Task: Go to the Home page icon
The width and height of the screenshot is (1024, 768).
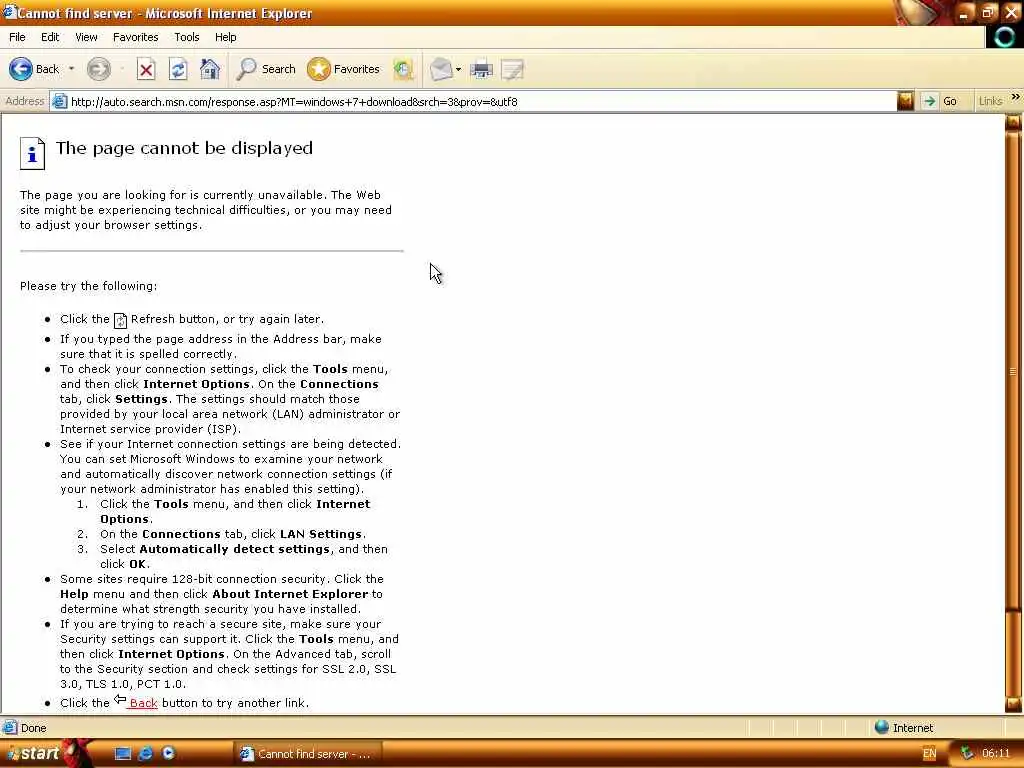Action: coord(210,69)
